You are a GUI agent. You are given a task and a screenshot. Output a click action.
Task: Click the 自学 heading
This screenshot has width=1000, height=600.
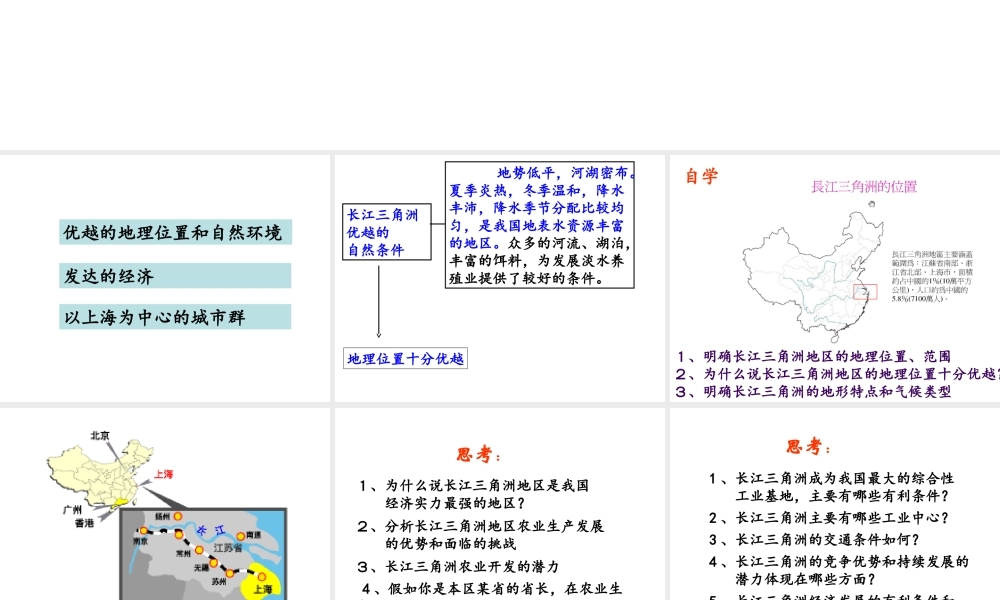coord(702,175)
